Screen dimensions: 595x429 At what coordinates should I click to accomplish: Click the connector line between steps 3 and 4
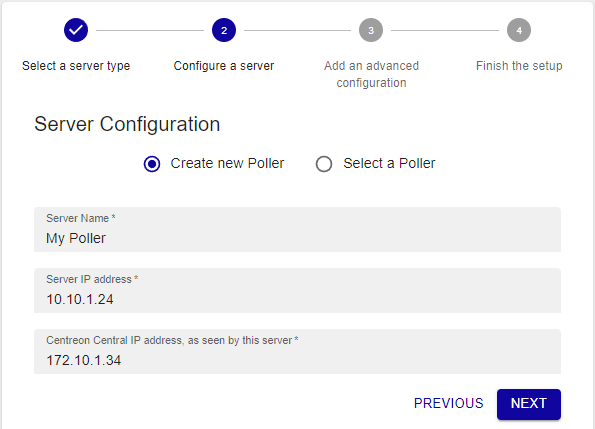445,30
